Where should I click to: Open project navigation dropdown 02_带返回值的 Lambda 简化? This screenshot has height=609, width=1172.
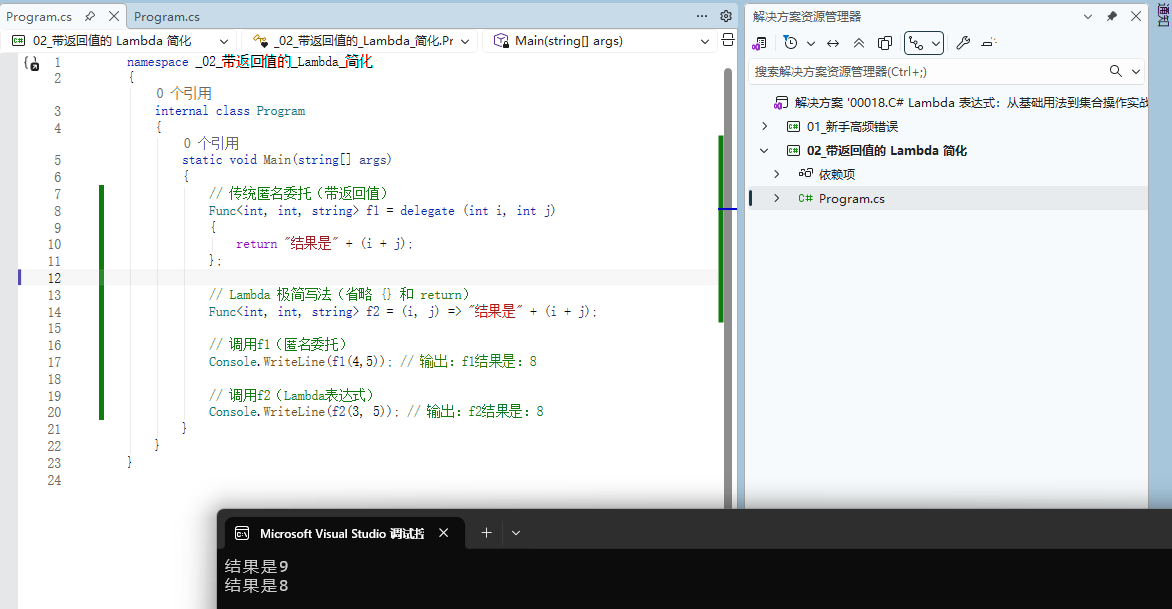[x=120, y=41]
